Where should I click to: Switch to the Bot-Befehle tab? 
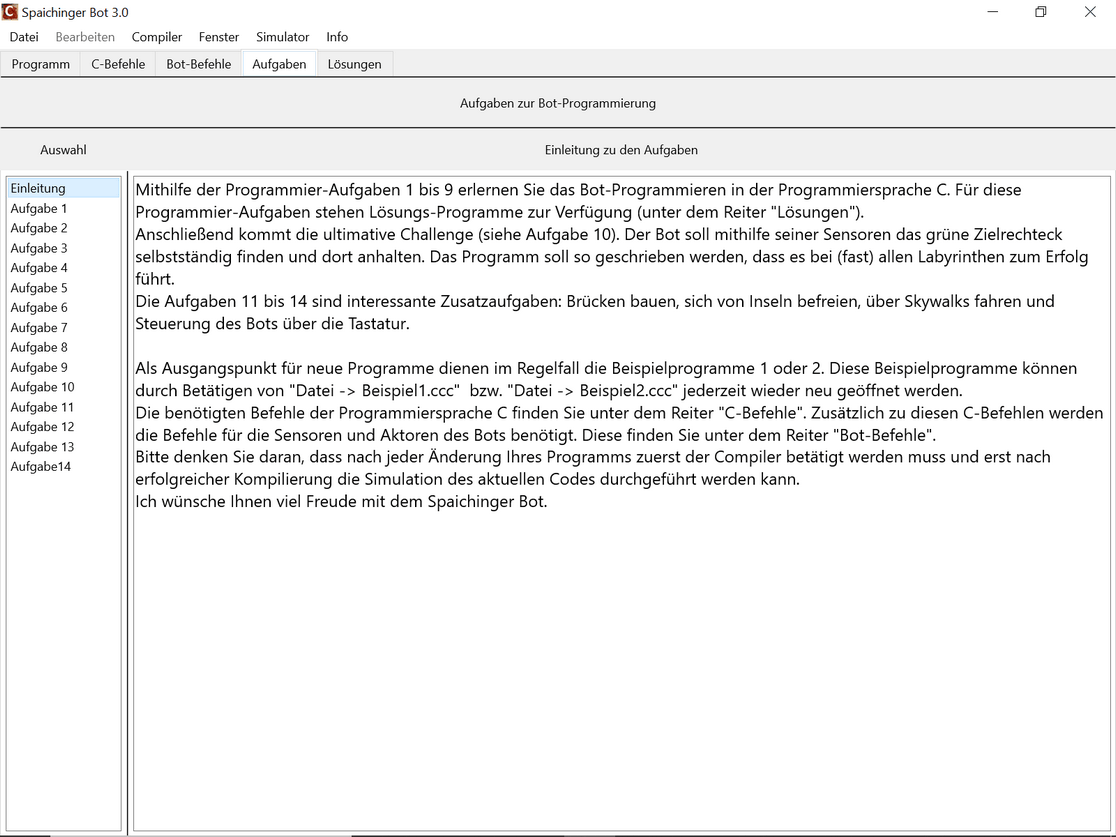tap(199, 64)
